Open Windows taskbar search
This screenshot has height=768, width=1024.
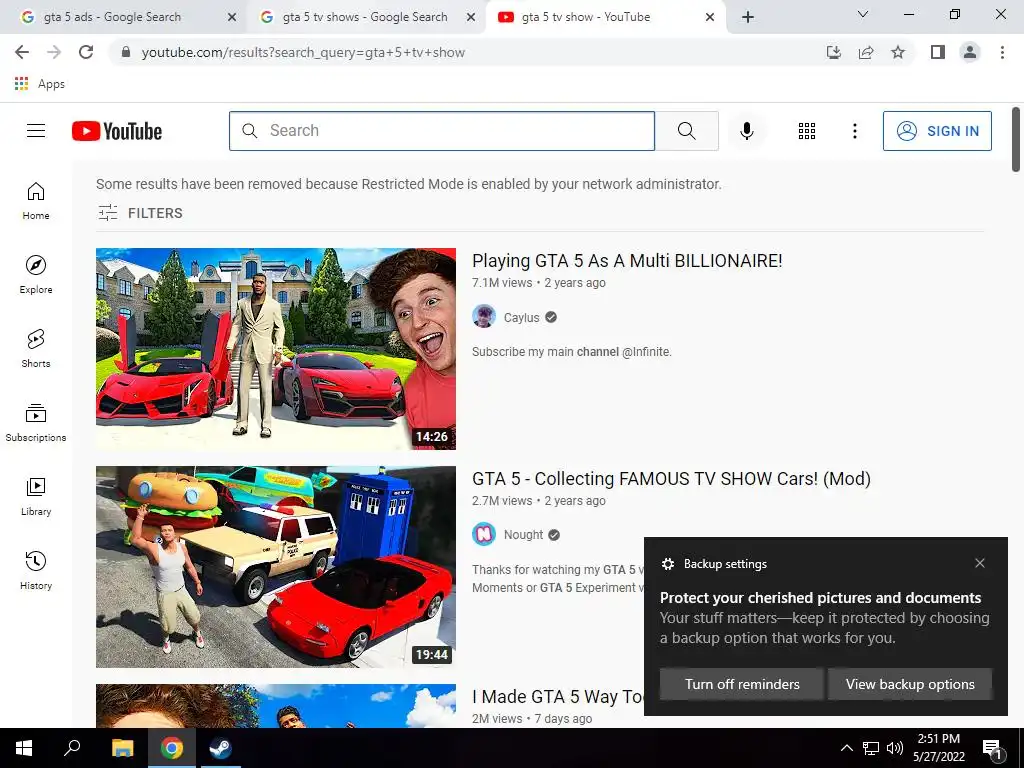[x=72, y=748]
